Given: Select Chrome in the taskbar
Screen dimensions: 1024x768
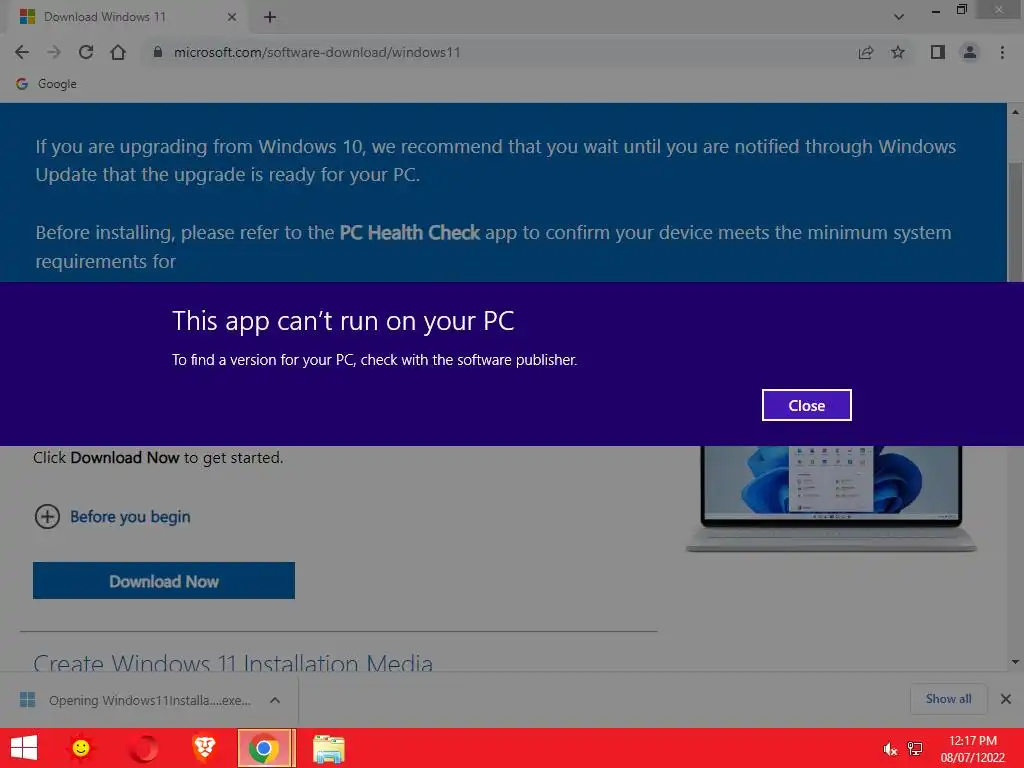Looking at the screenshot, I should click(x=264, y=748).
